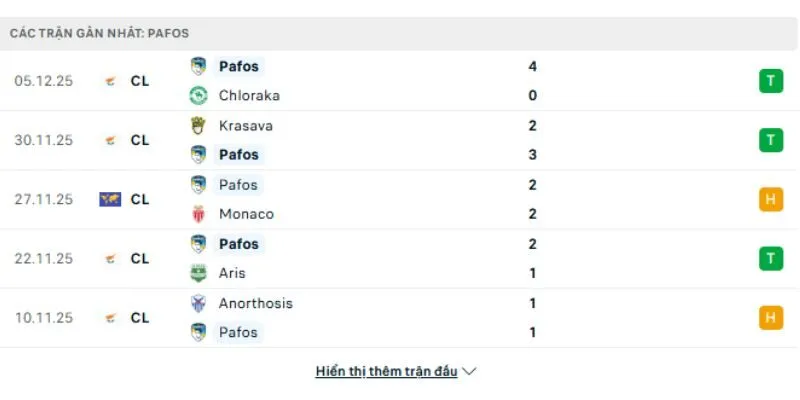Click the league flag icon on 10.11.25
800x400 pixels.
click(110, 318)
